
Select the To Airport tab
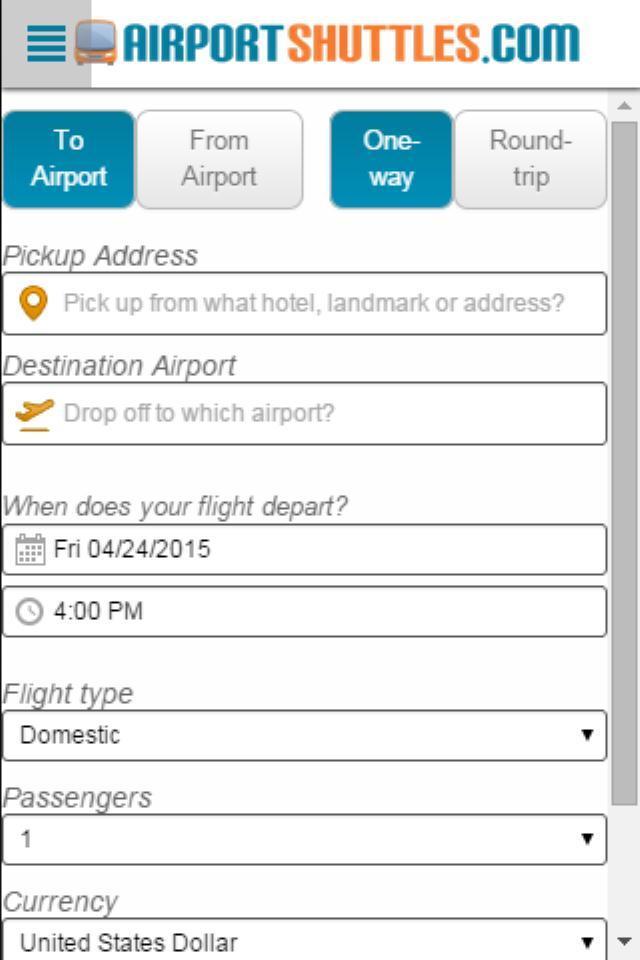pyautogui.click(x=68, y=158)
